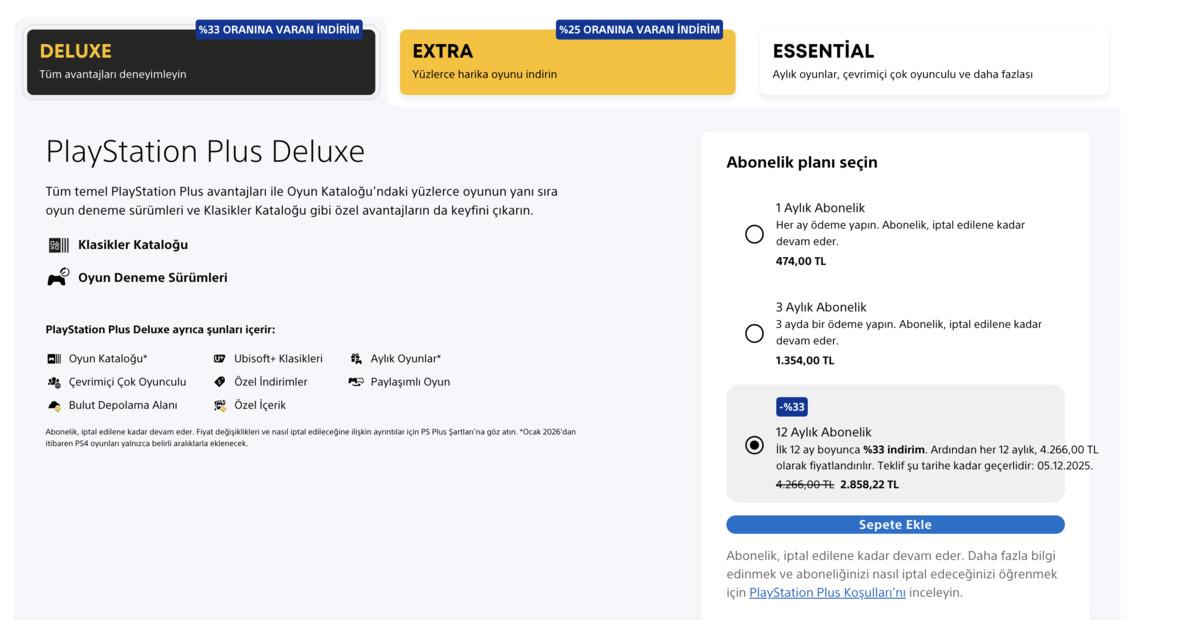Open the EXTRA plan tab
The height and width of the screenshot is (620, 1200).
tap(567, 62)
